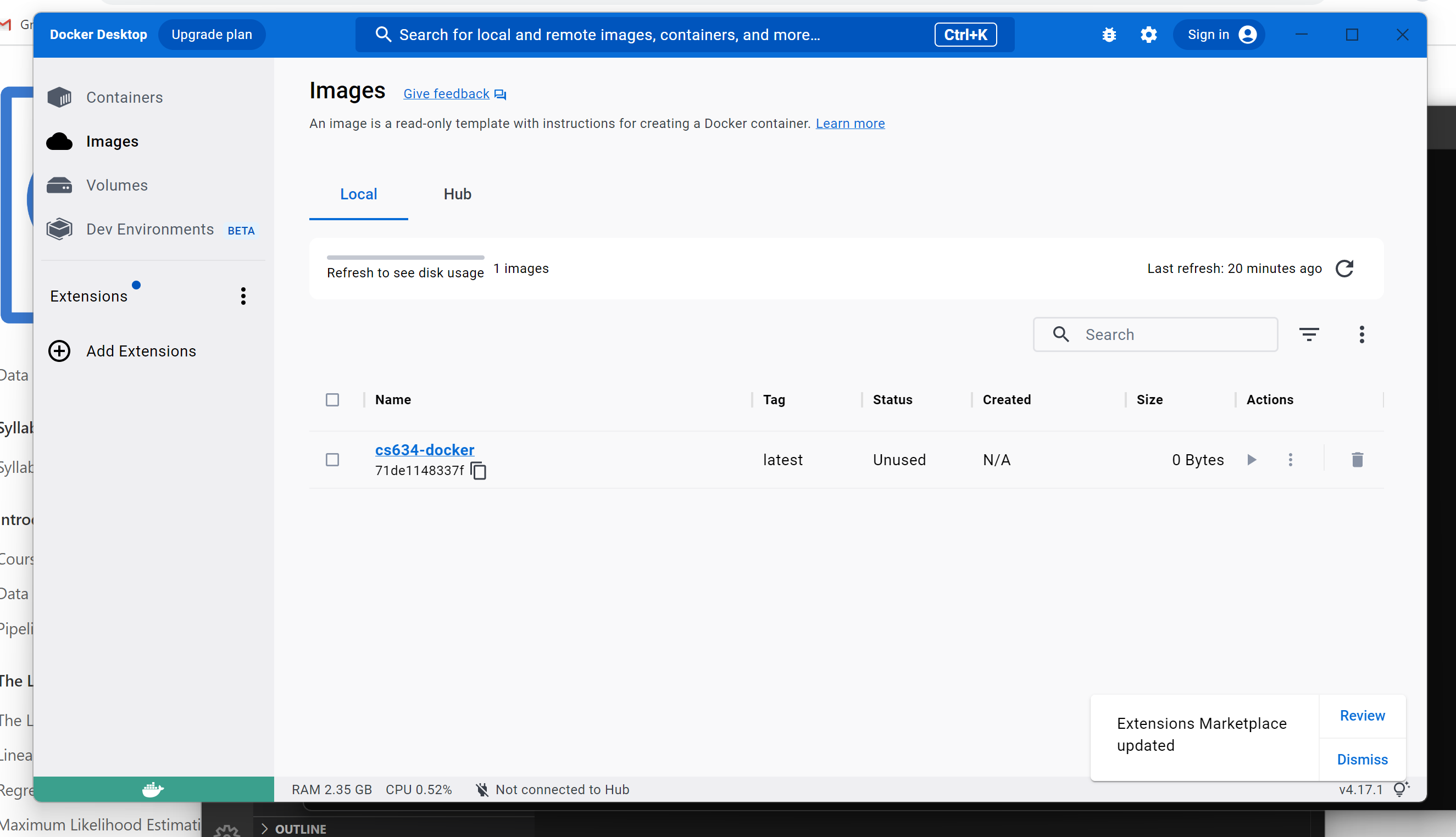Click 'Last refresh: 20 minutes ago' text
The height and width of the screenshot is (837, 1456).
click(x=1234, y=269)
